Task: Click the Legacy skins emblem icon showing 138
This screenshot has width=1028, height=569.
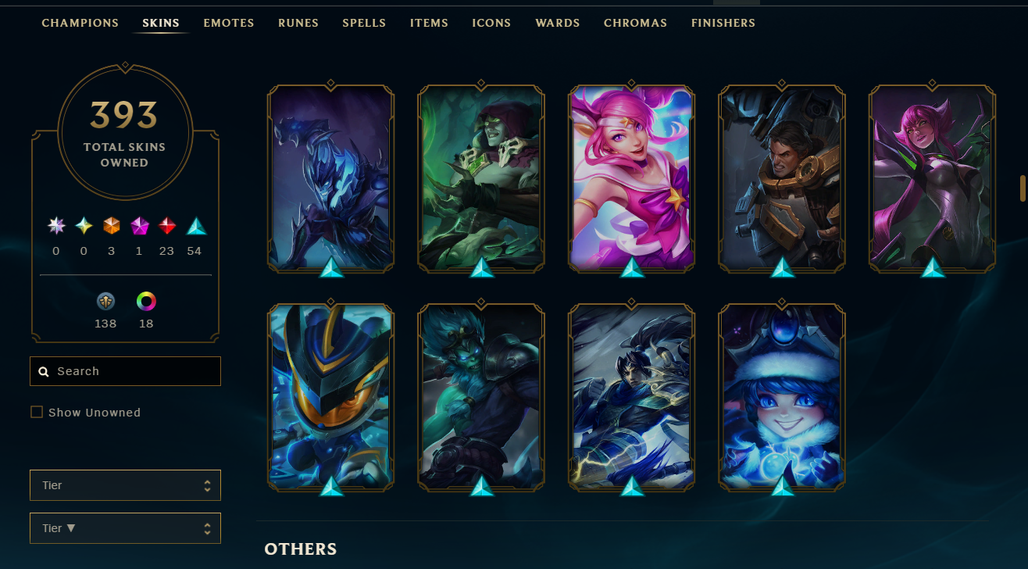Action: [x=106, y=301]
